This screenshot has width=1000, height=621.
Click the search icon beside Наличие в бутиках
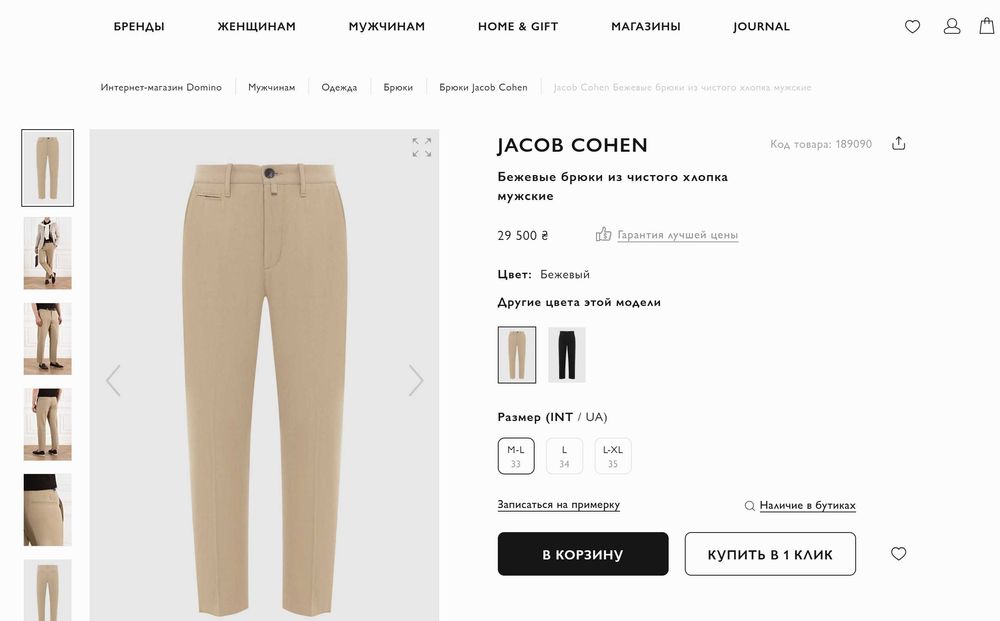point(749,506)
